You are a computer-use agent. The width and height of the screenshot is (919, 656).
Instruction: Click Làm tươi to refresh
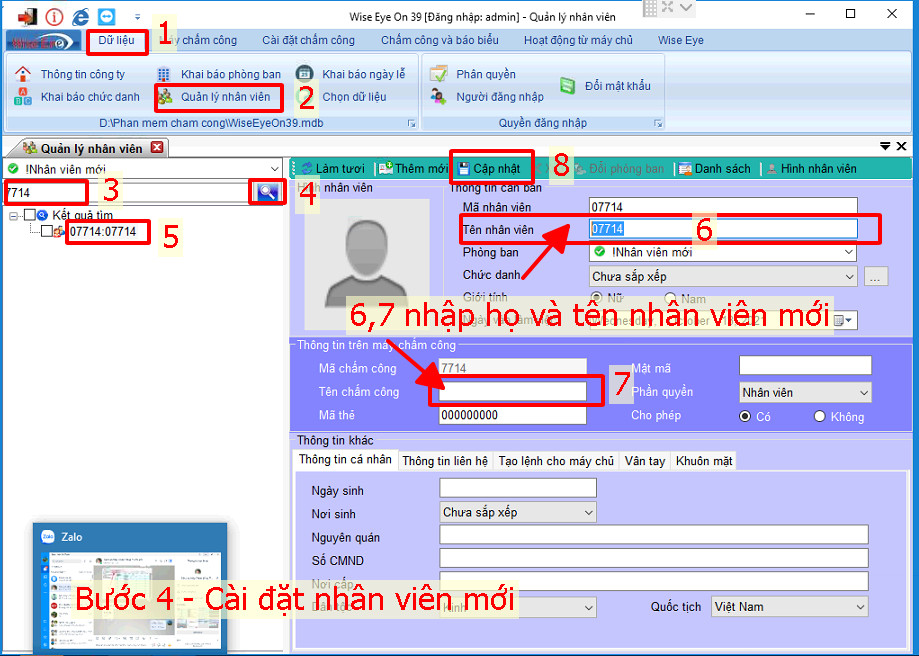point(333,169)
